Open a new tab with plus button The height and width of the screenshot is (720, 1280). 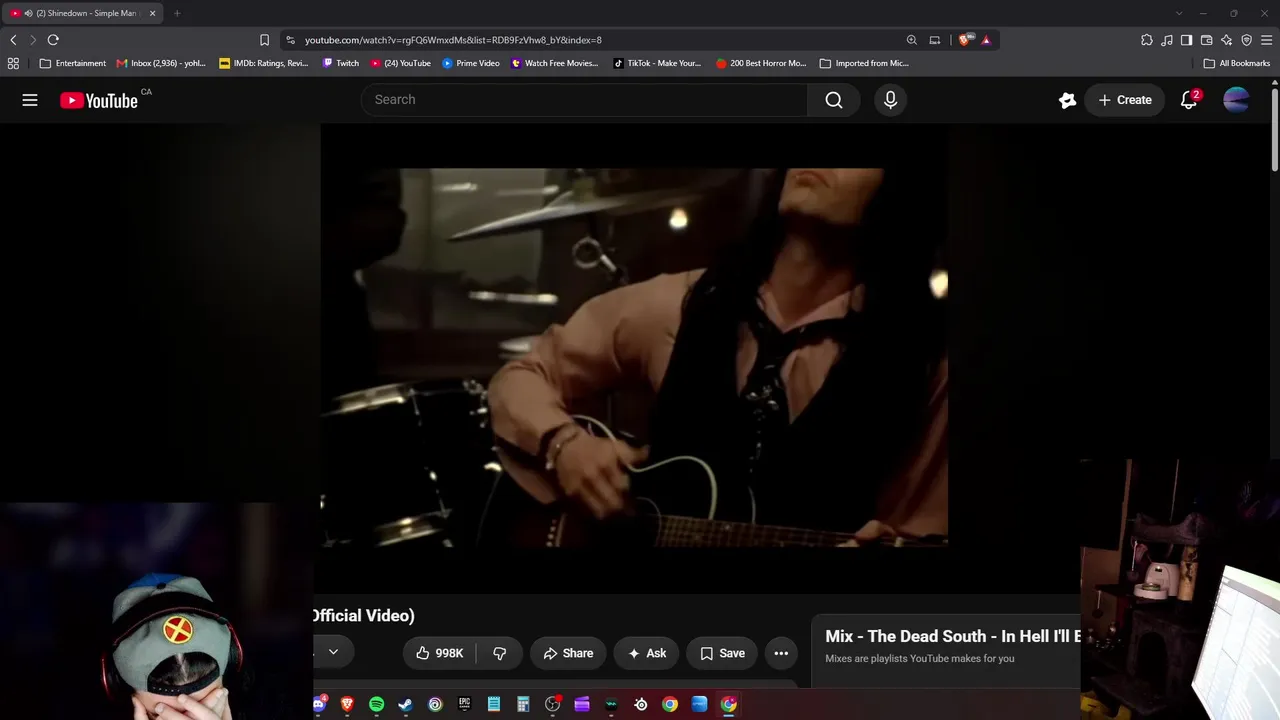coord(177,13)
